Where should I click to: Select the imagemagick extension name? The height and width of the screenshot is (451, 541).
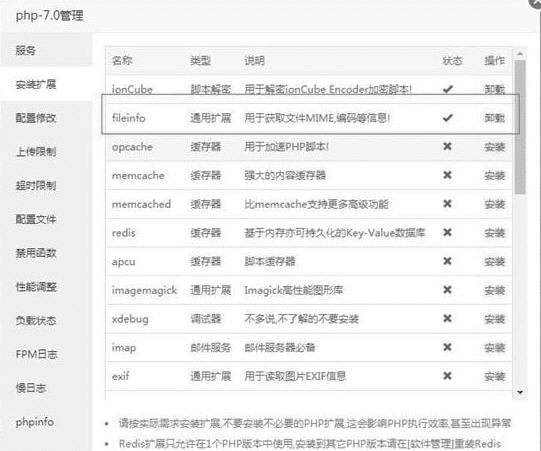[x=145, y=291]
